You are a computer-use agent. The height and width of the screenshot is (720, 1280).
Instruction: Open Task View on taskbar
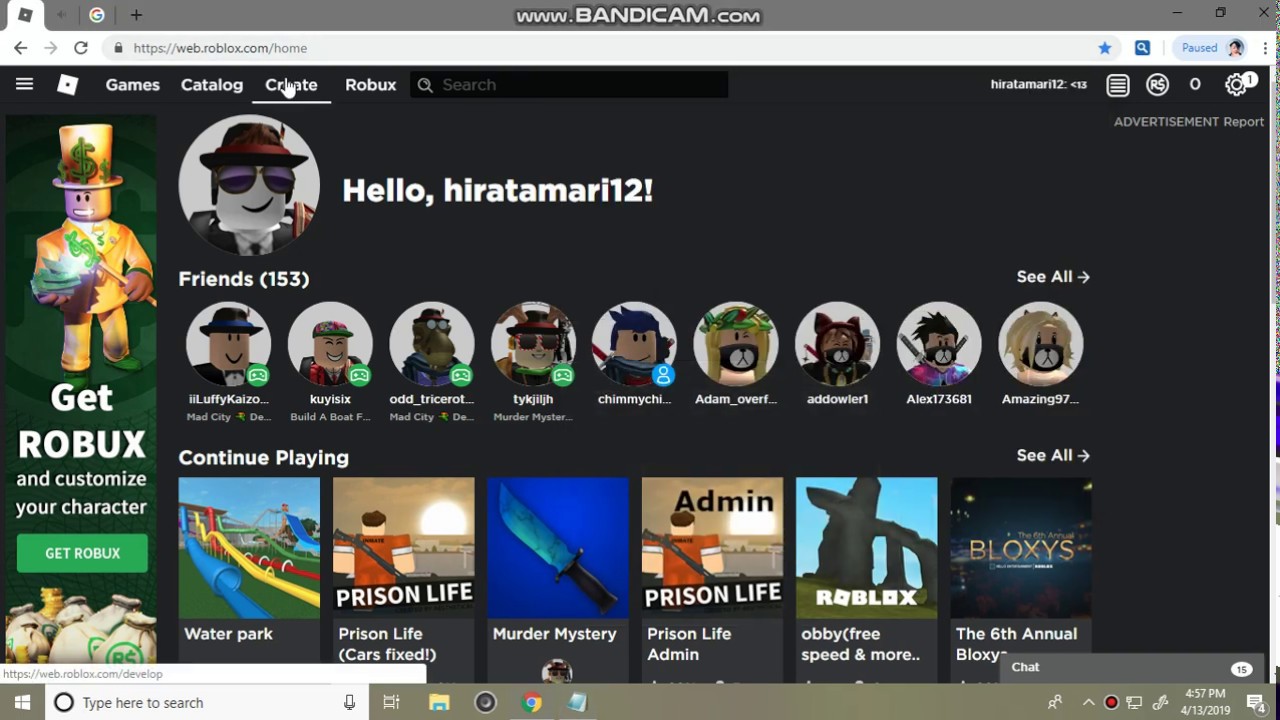click(x=392, y=703)
